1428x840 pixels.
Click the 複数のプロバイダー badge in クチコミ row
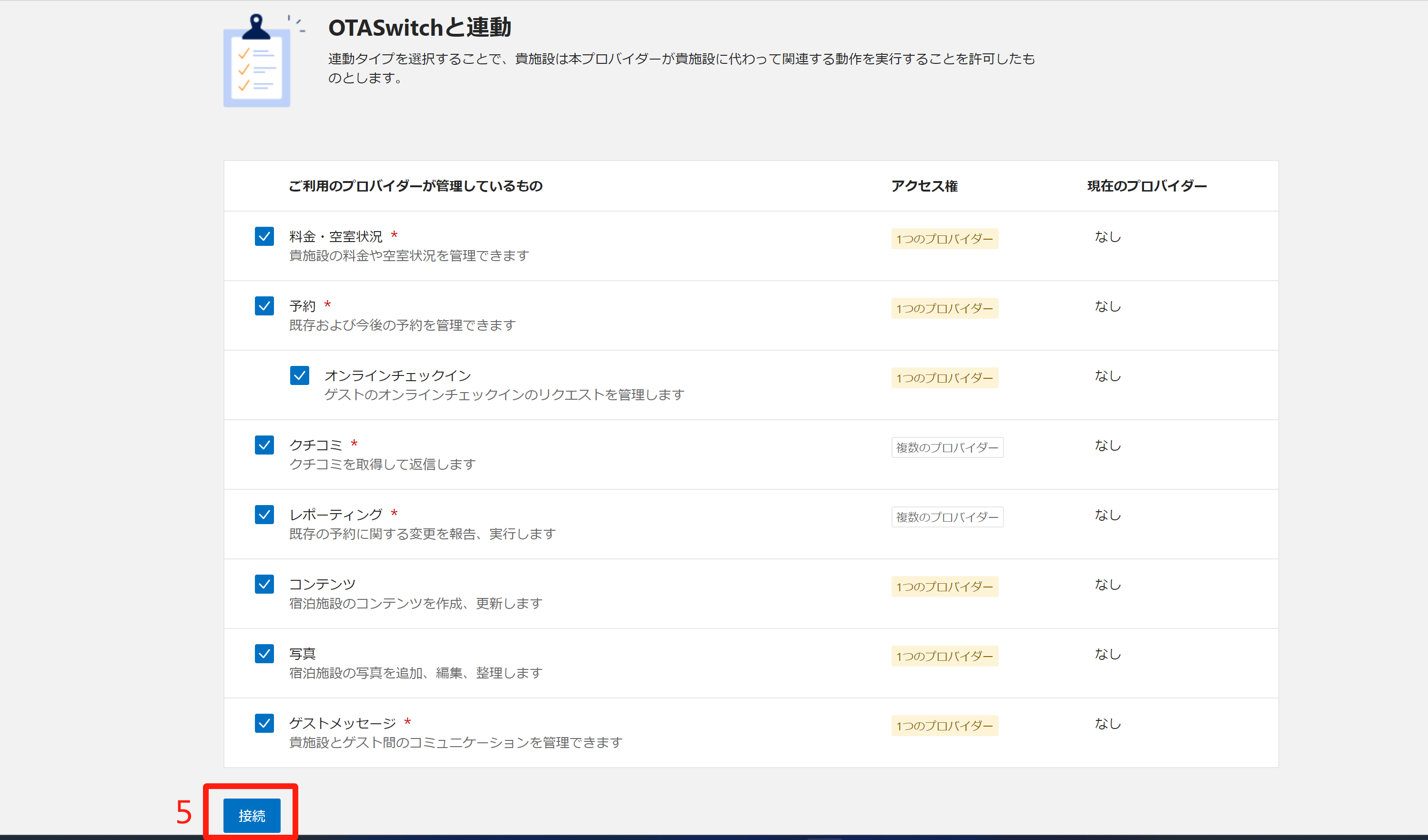click(x=947, y=447)
